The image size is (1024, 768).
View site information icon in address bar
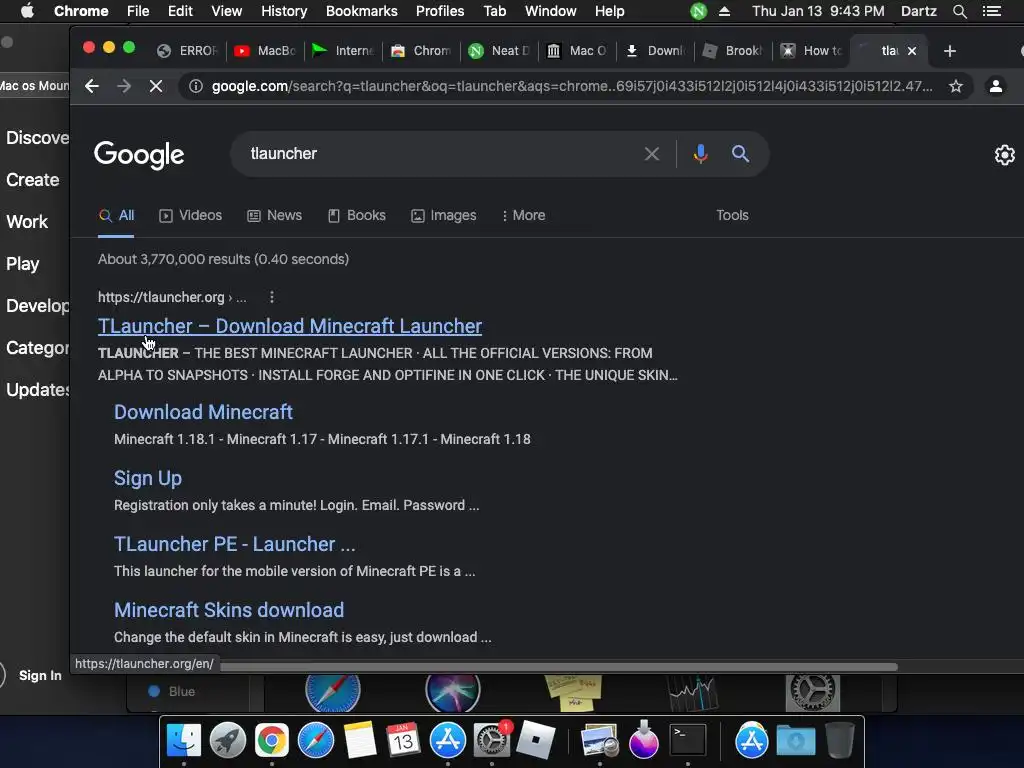pos(195,86)
